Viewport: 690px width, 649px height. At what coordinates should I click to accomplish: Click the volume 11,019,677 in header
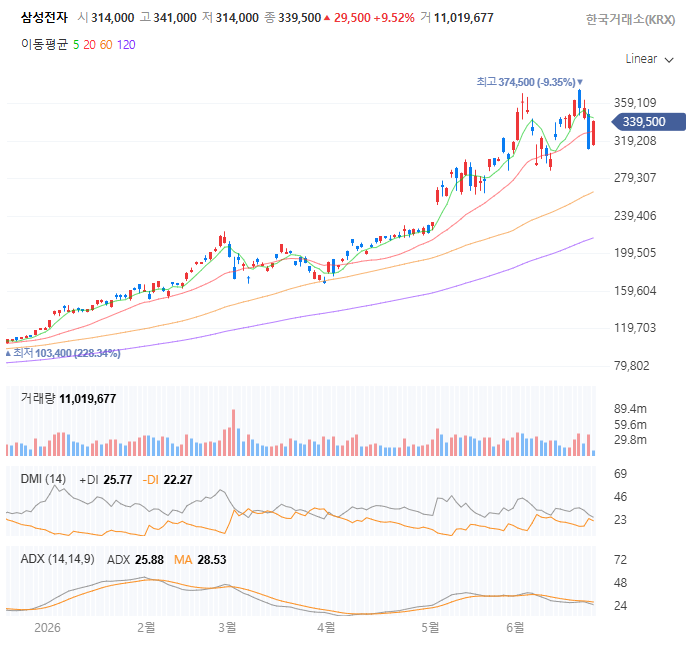coord(463,18)
